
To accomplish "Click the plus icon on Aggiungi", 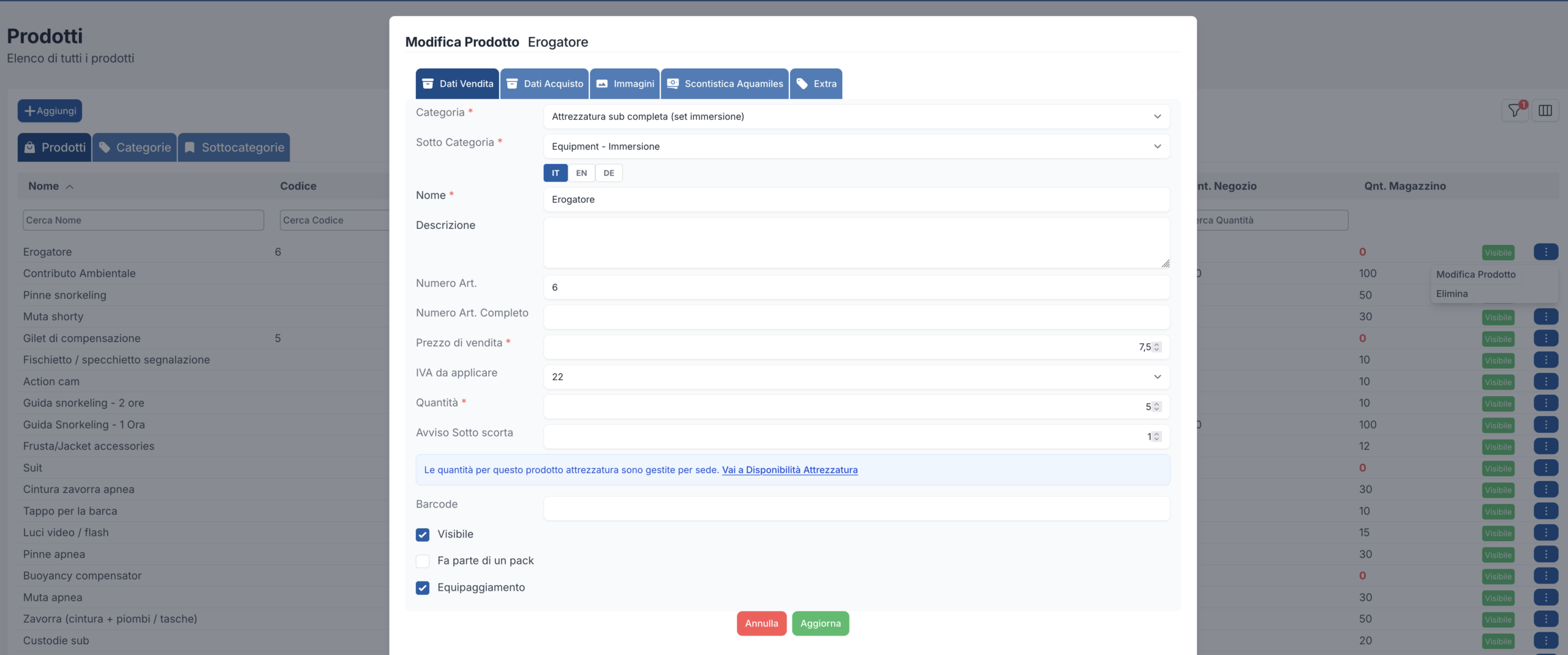I will pyautogui.click(x=29, y=111).
